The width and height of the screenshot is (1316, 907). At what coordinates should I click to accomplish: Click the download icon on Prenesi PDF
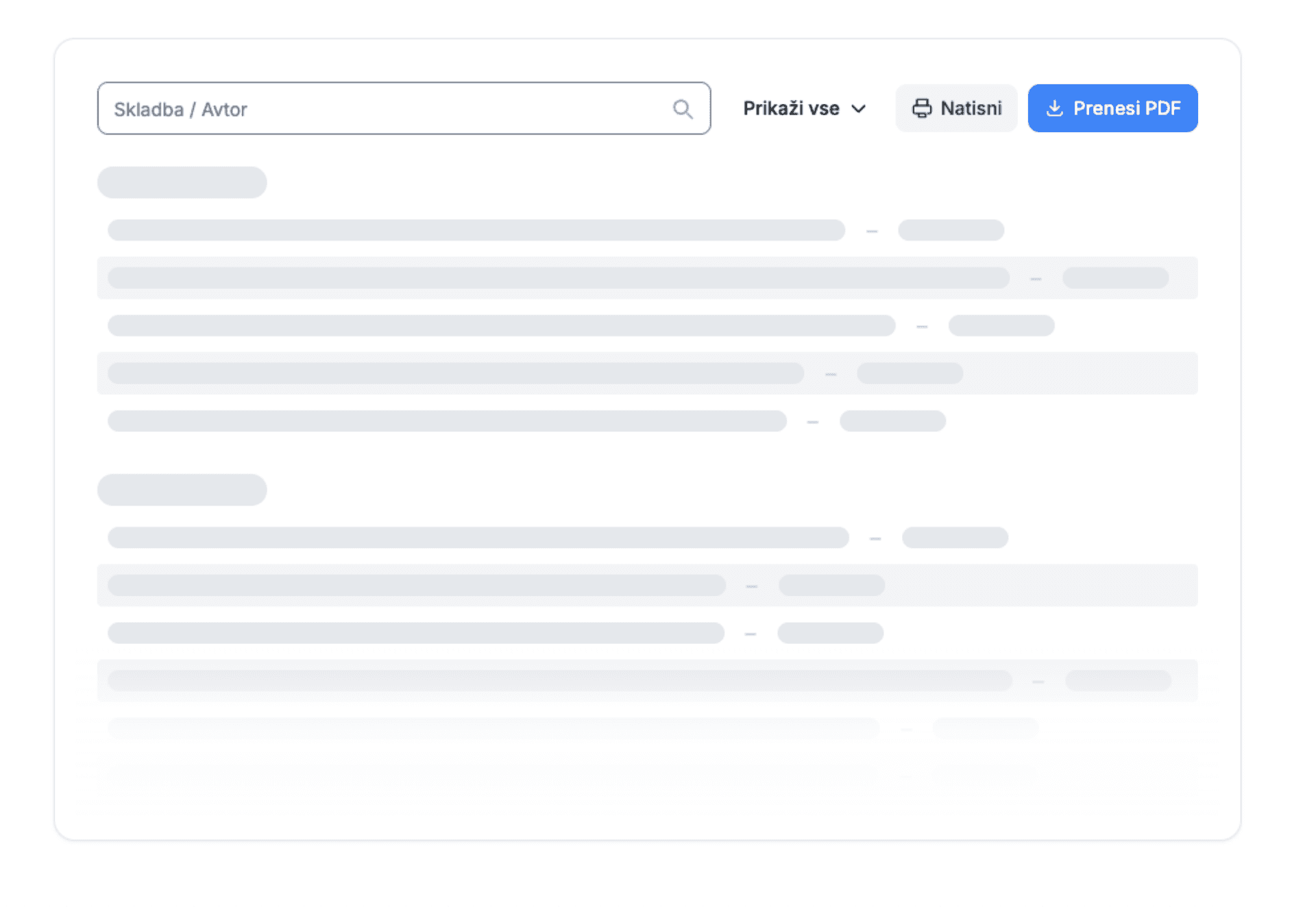tap(1054, 108)
